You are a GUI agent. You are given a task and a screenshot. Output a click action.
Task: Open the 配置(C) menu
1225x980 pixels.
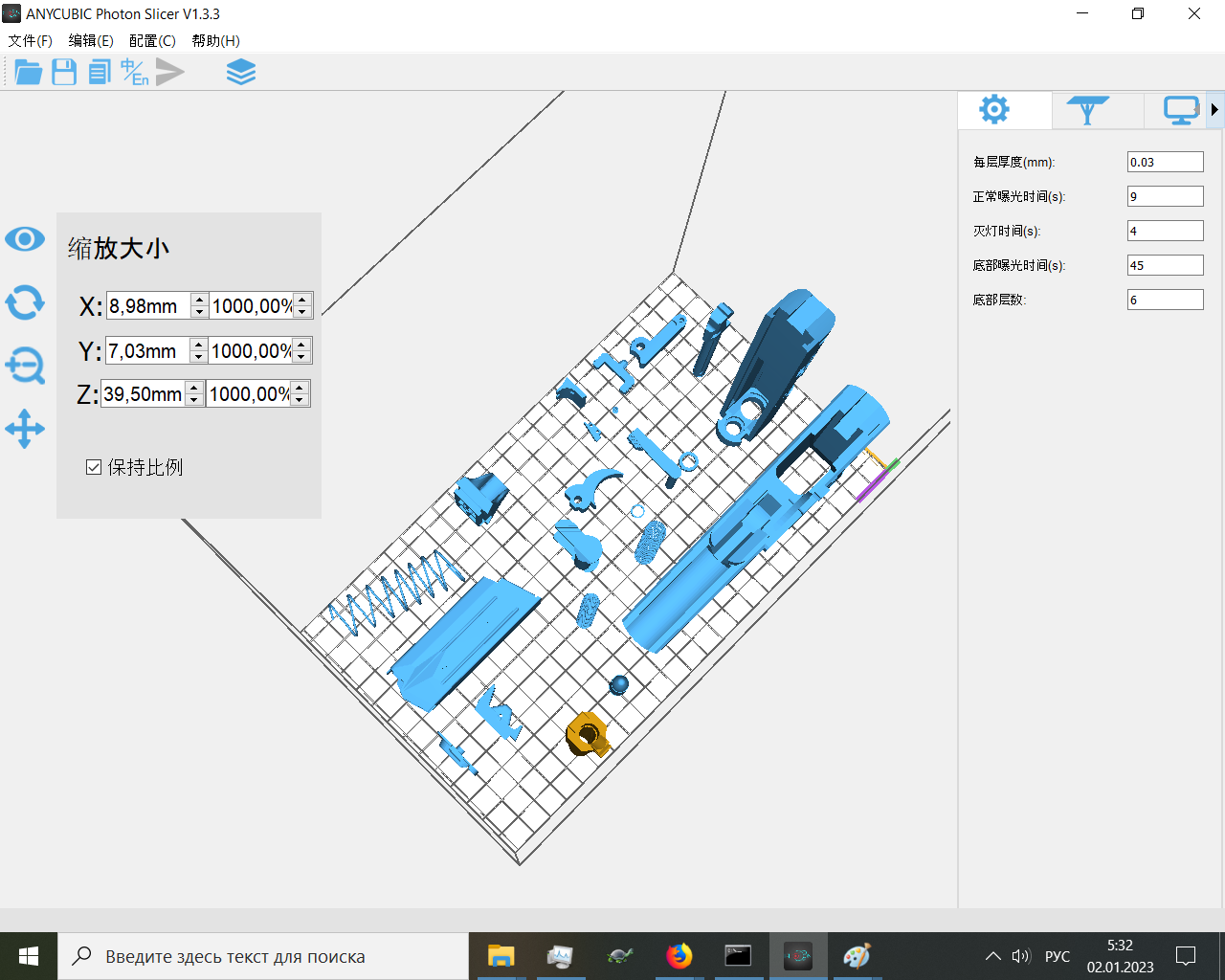tap(152, 40)
